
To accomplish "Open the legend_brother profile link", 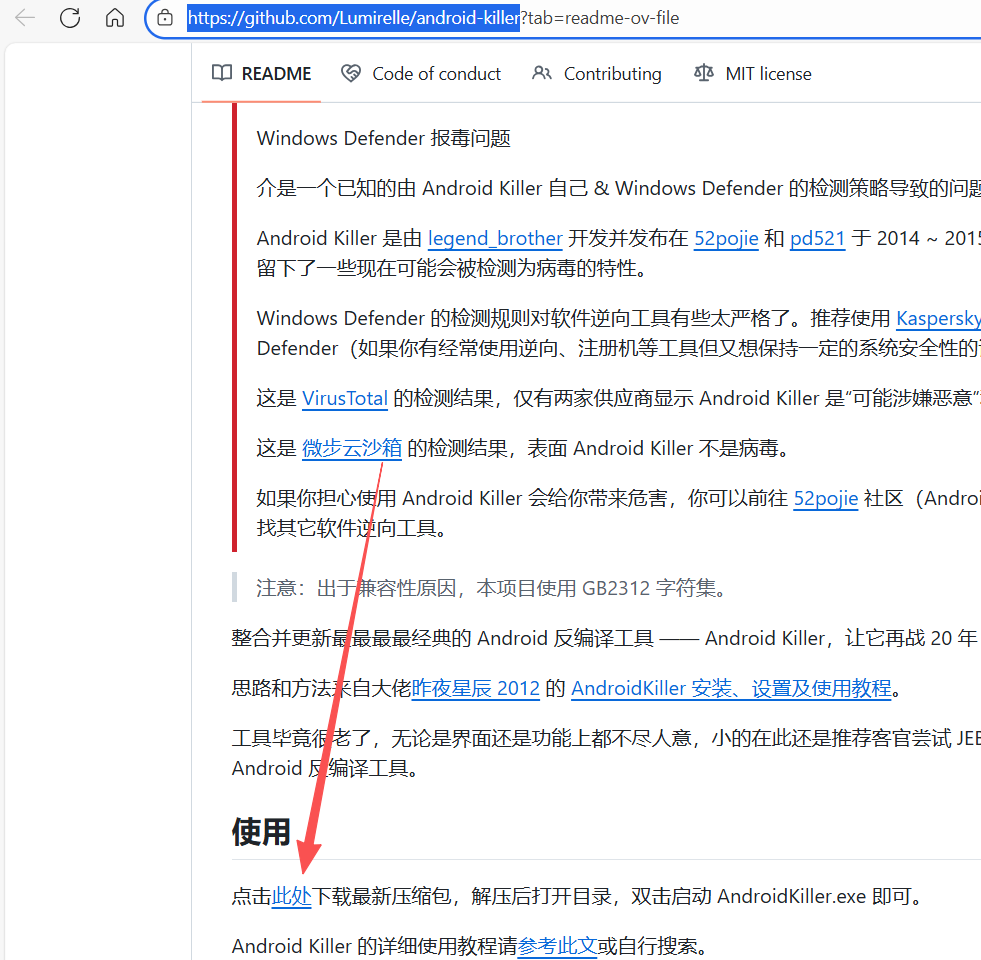I will click(x=495, y=238).
